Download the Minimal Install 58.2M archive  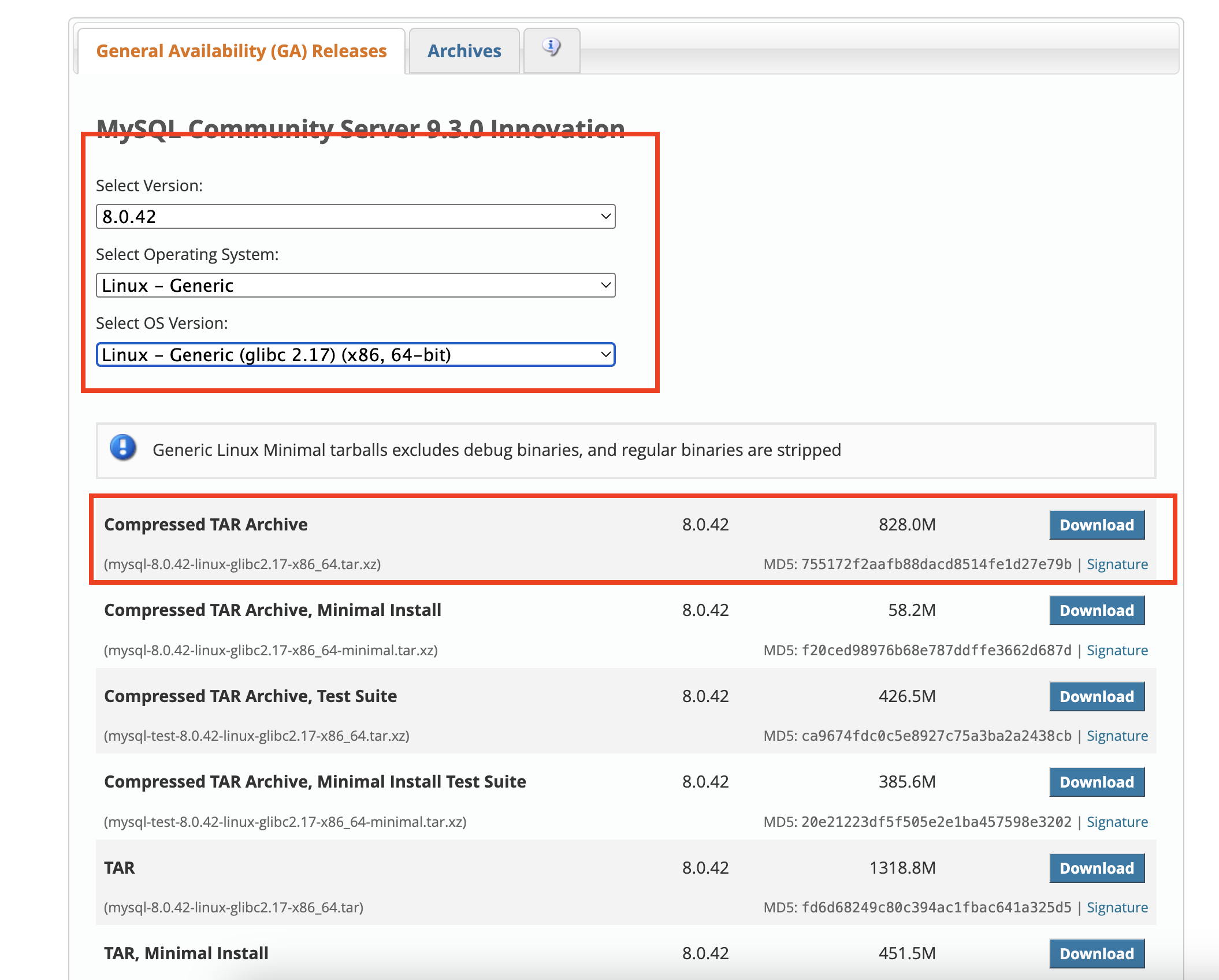(x=1096, y=611)
